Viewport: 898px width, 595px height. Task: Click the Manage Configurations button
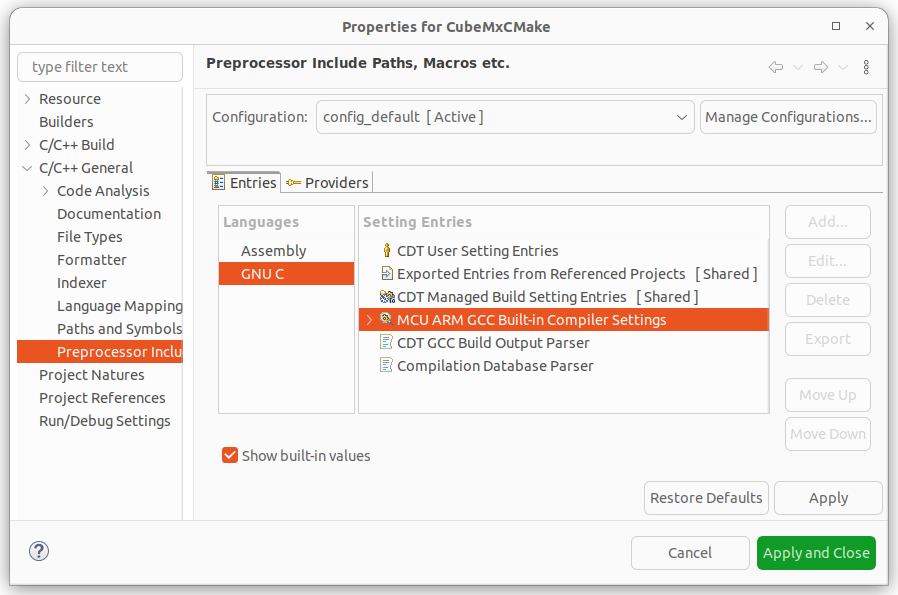(x=788, y=117)
